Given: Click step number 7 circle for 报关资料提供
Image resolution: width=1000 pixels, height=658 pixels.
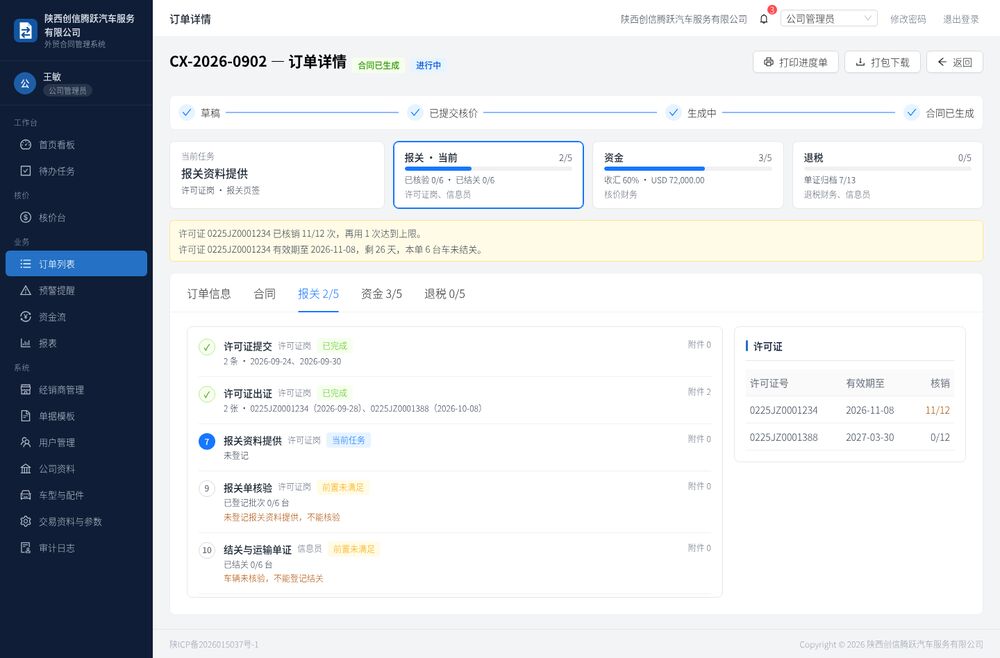Looking at the screenshot, I should pos(207,441).
